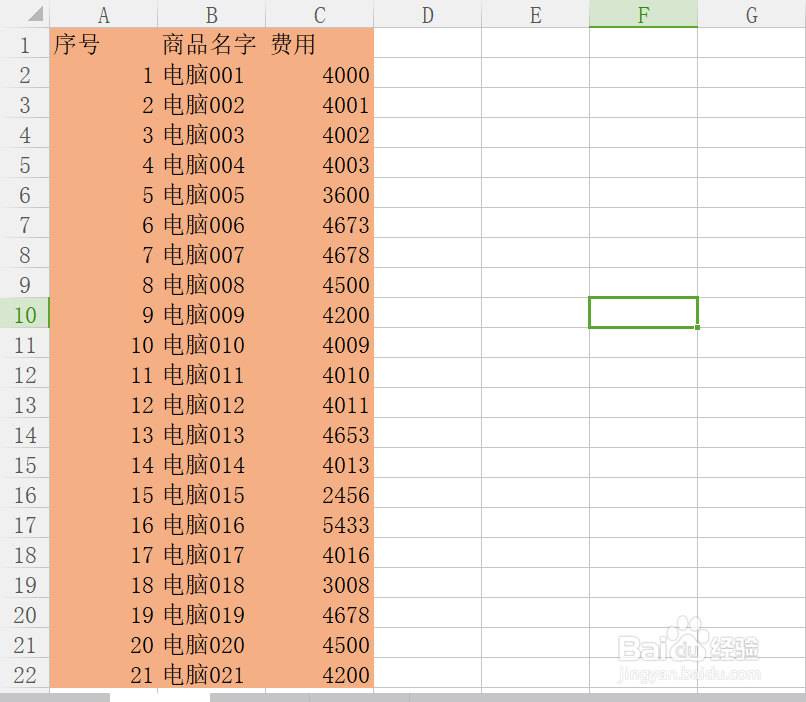806x702 pixels.
Task: Select the cell with value 2456
Action: 319,495
